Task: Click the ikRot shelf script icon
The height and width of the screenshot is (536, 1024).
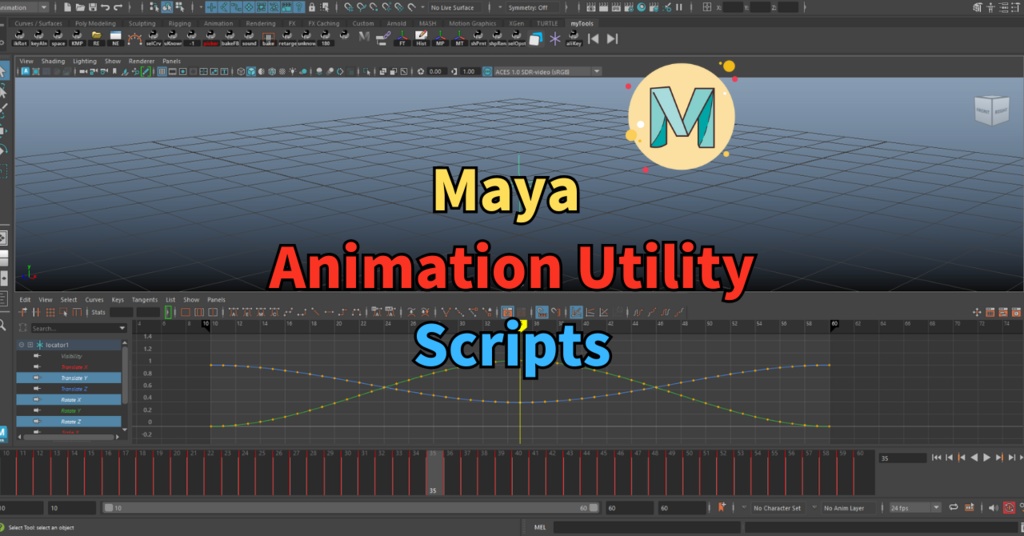Action: pyautogui.click(x=20, y=39)
